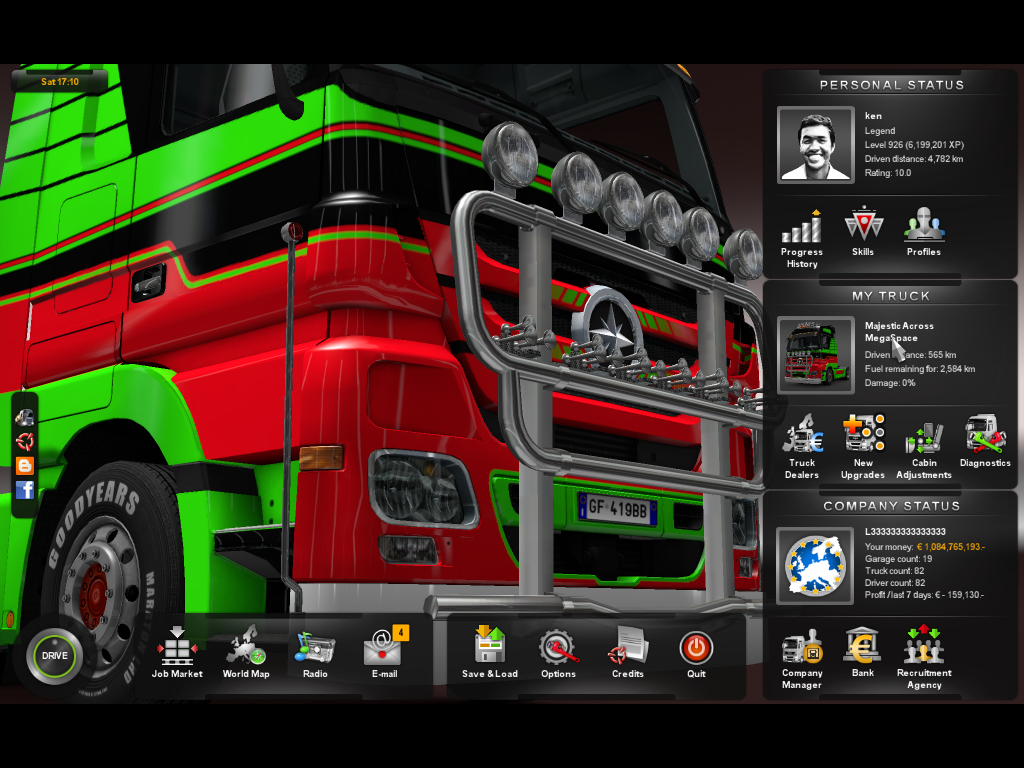Open New Upgrades shop

863,447
